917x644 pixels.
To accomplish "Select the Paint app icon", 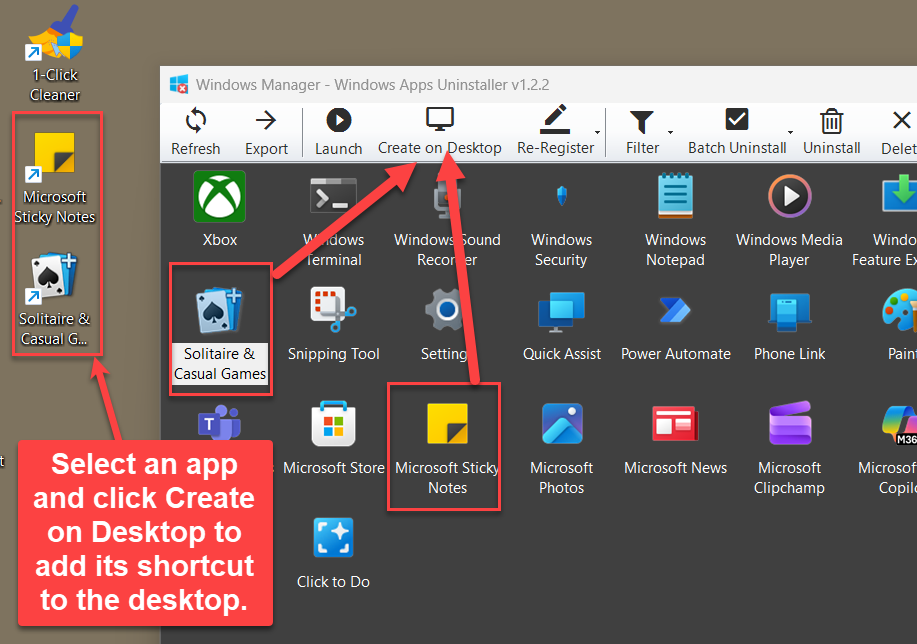I will coord(899,325).
